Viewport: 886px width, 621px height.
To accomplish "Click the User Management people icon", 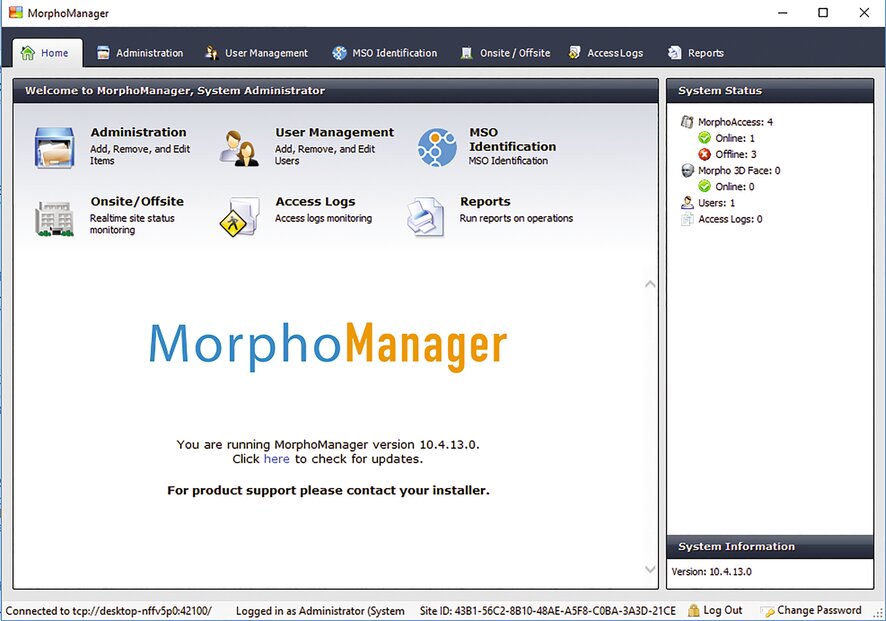I will [240, 147].
